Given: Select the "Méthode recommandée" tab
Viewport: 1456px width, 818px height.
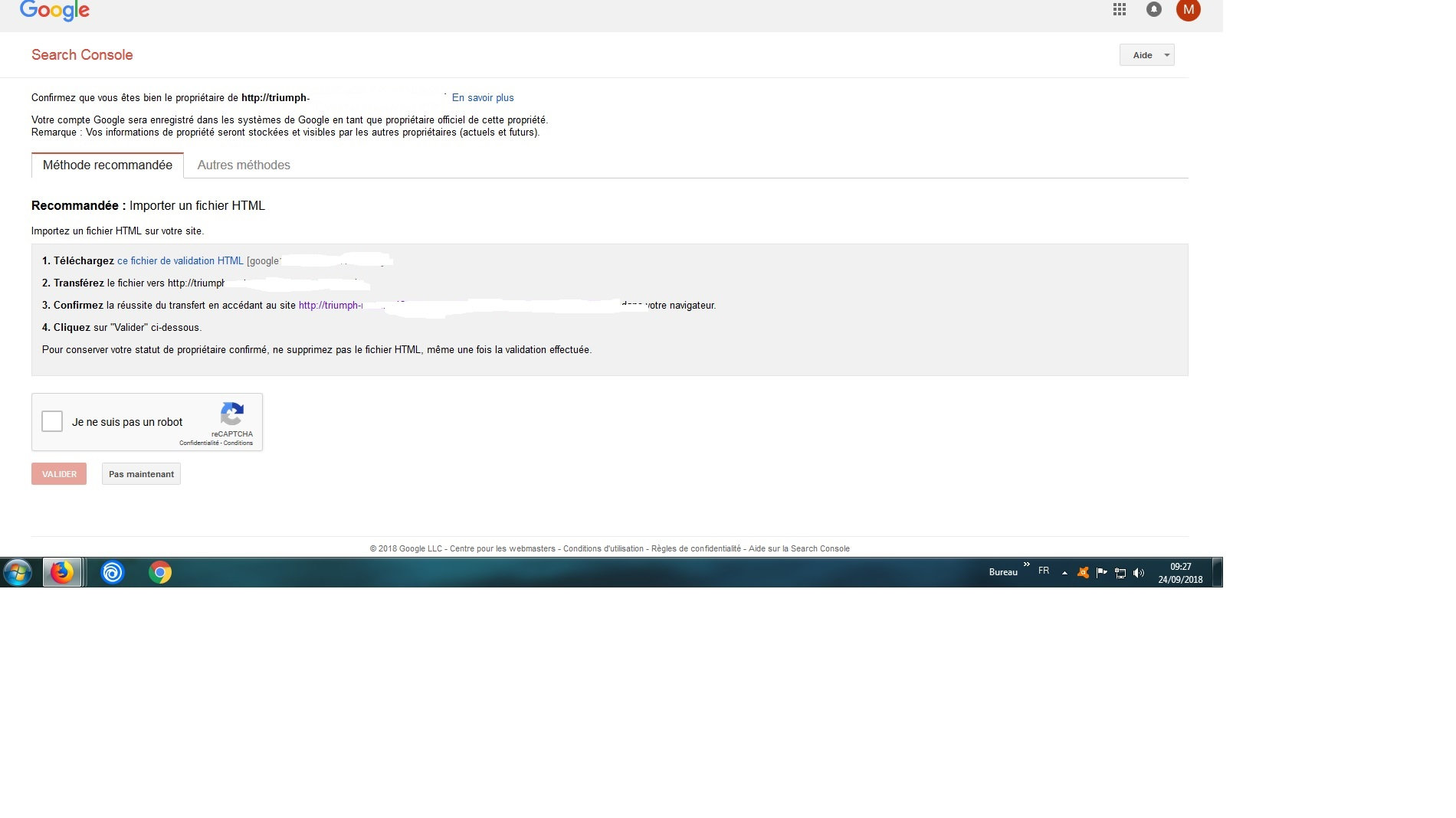Looking at the screenshot, I should click(107, 165).
